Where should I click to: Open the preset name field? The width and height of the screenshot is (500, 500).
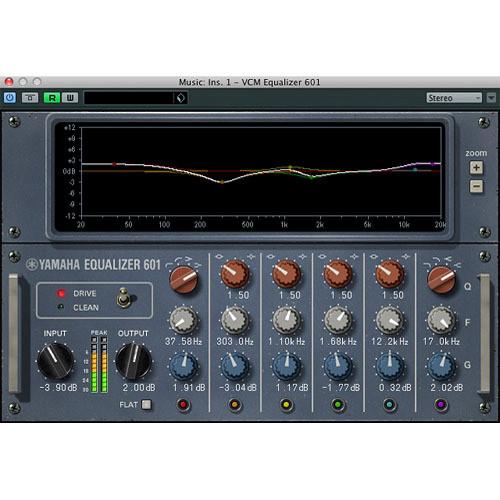(128, 98)
